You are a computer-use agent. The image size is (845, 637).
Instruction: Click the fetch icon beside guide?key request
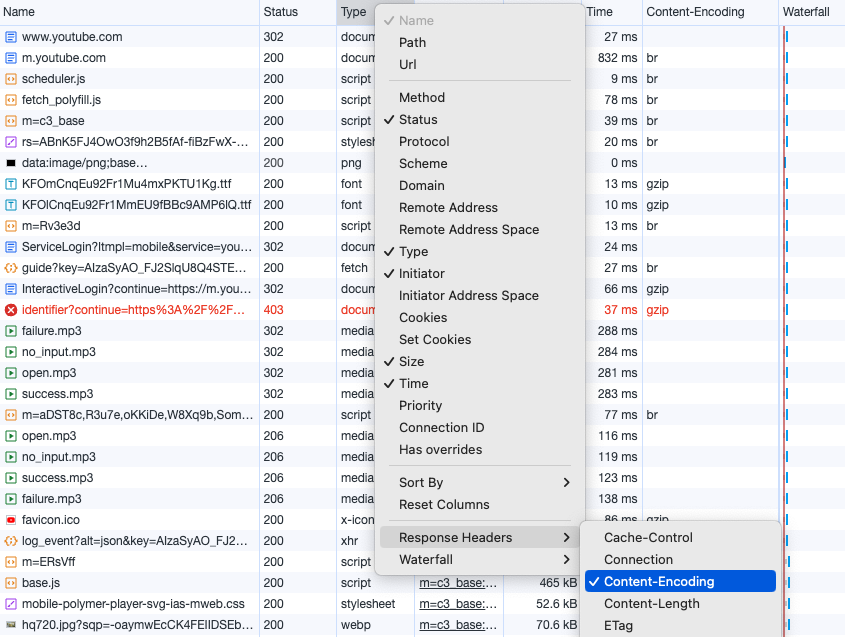(11, 268)
